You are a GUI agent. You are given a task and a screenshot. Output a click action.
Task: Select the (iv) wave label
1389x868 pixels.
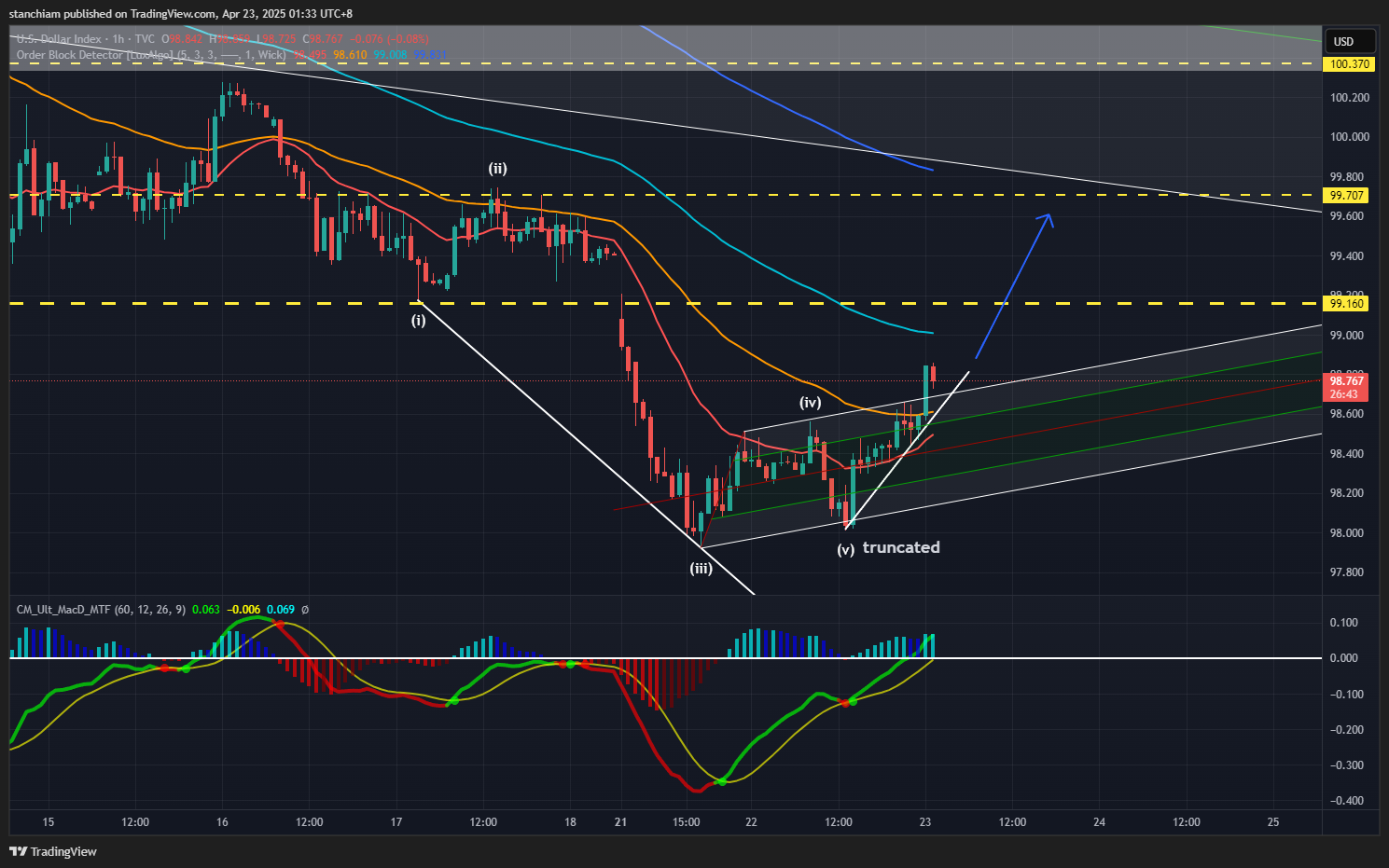click(x=810, y=403)
